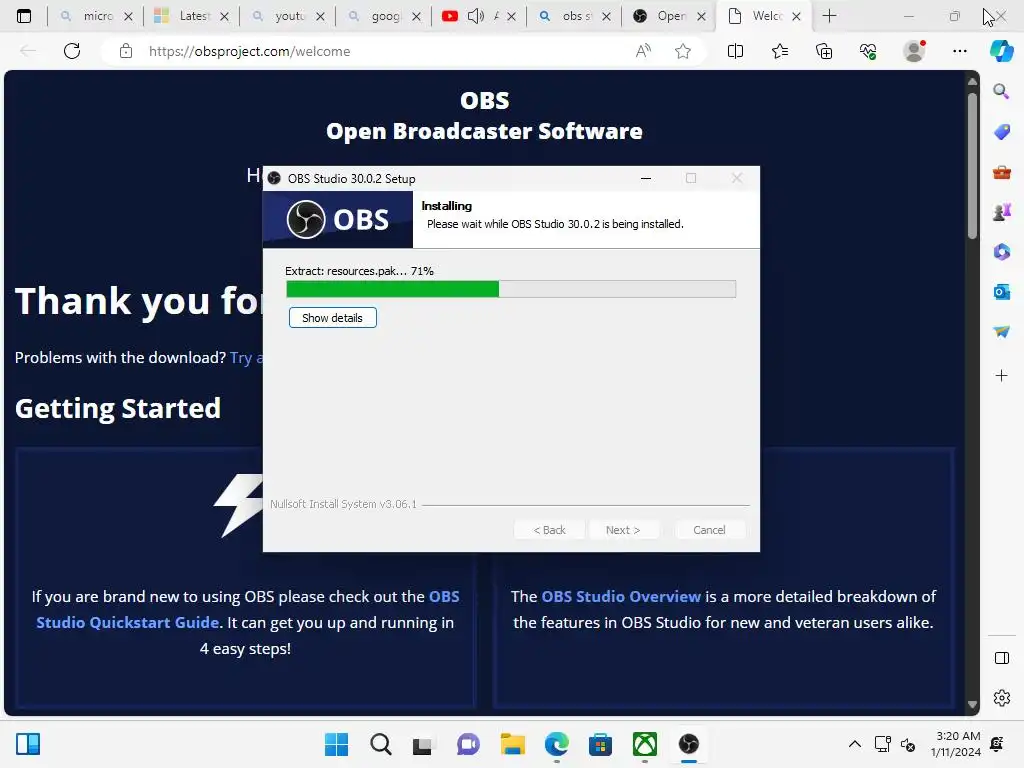Open sidebar Shopping tag icon
The height and width of the screenshot is (768, 1024).
click(1001, 131)
